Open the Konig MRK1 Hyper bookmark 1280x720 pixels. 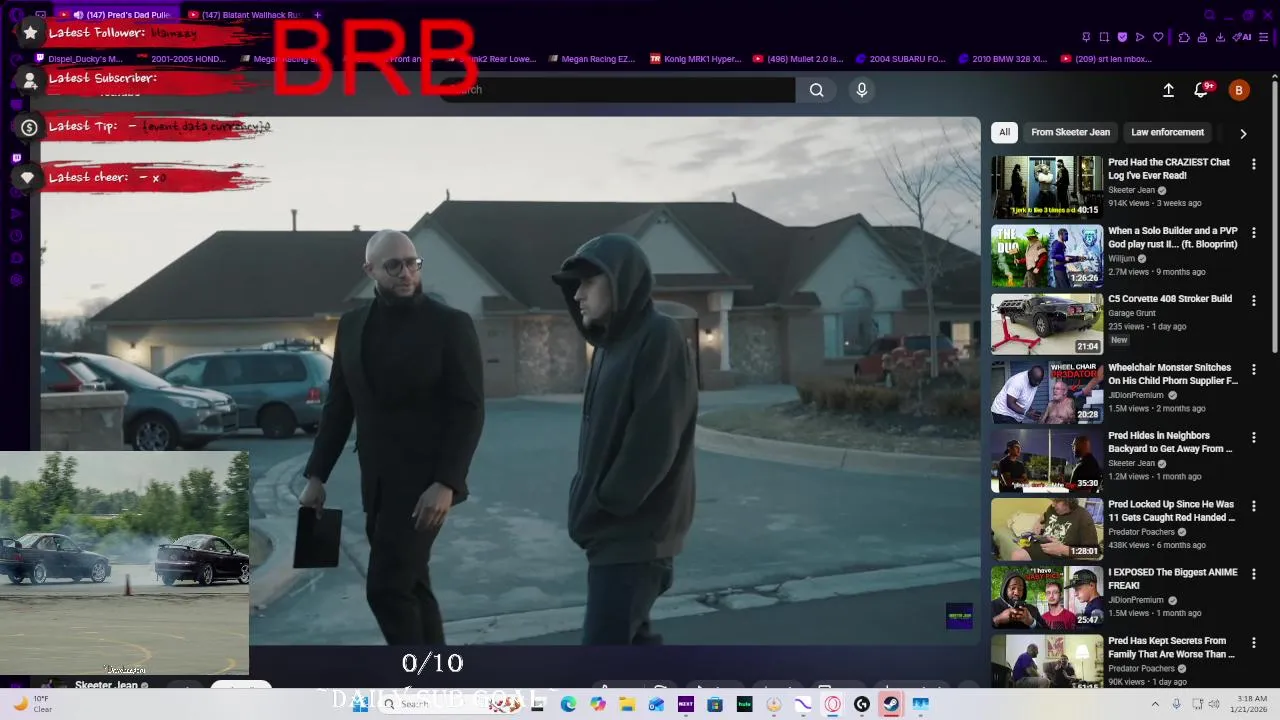tap(696, 59)
